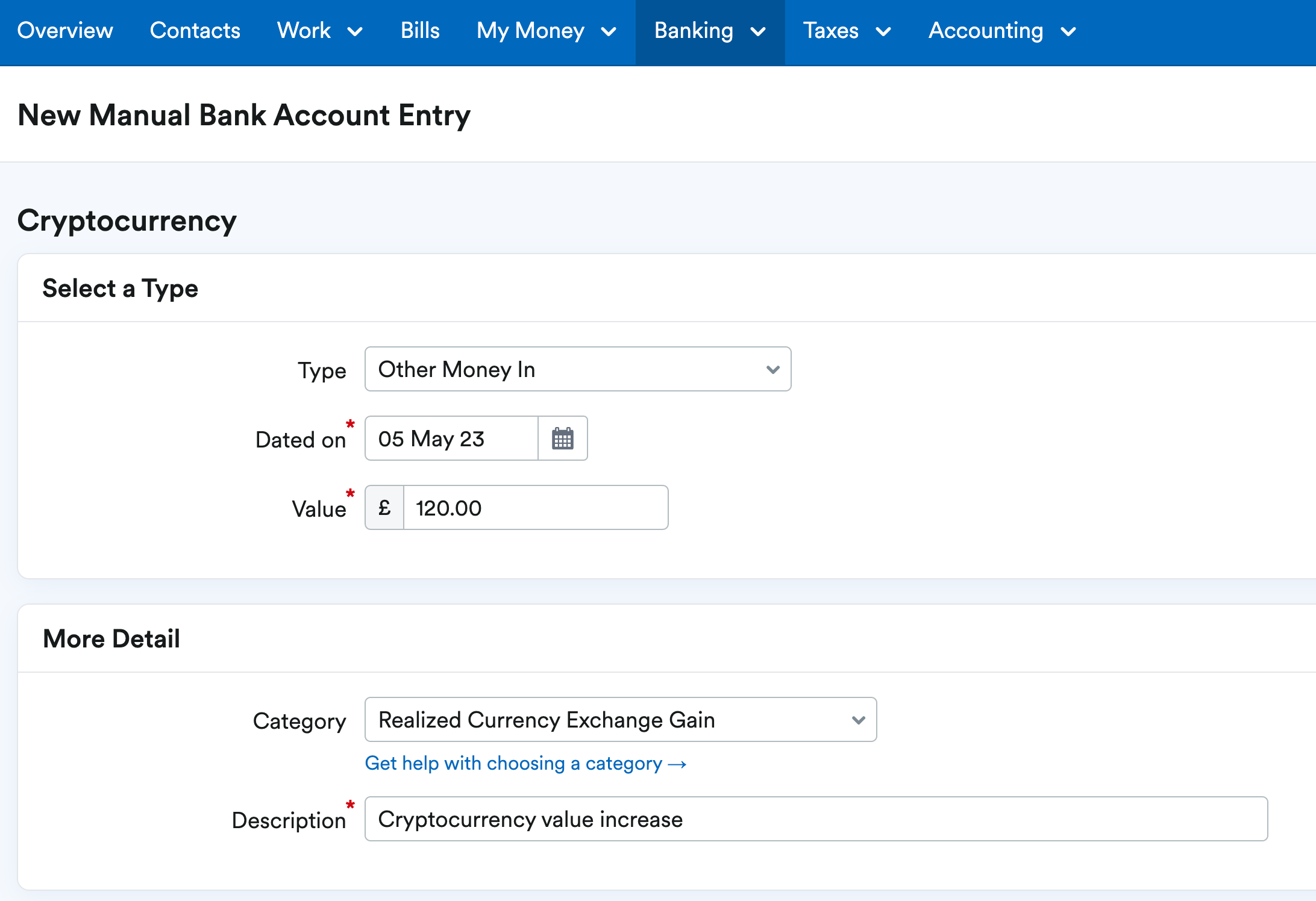1316x901 pixels.
Task: Go to the Overview tab
Action: (65, 31)
